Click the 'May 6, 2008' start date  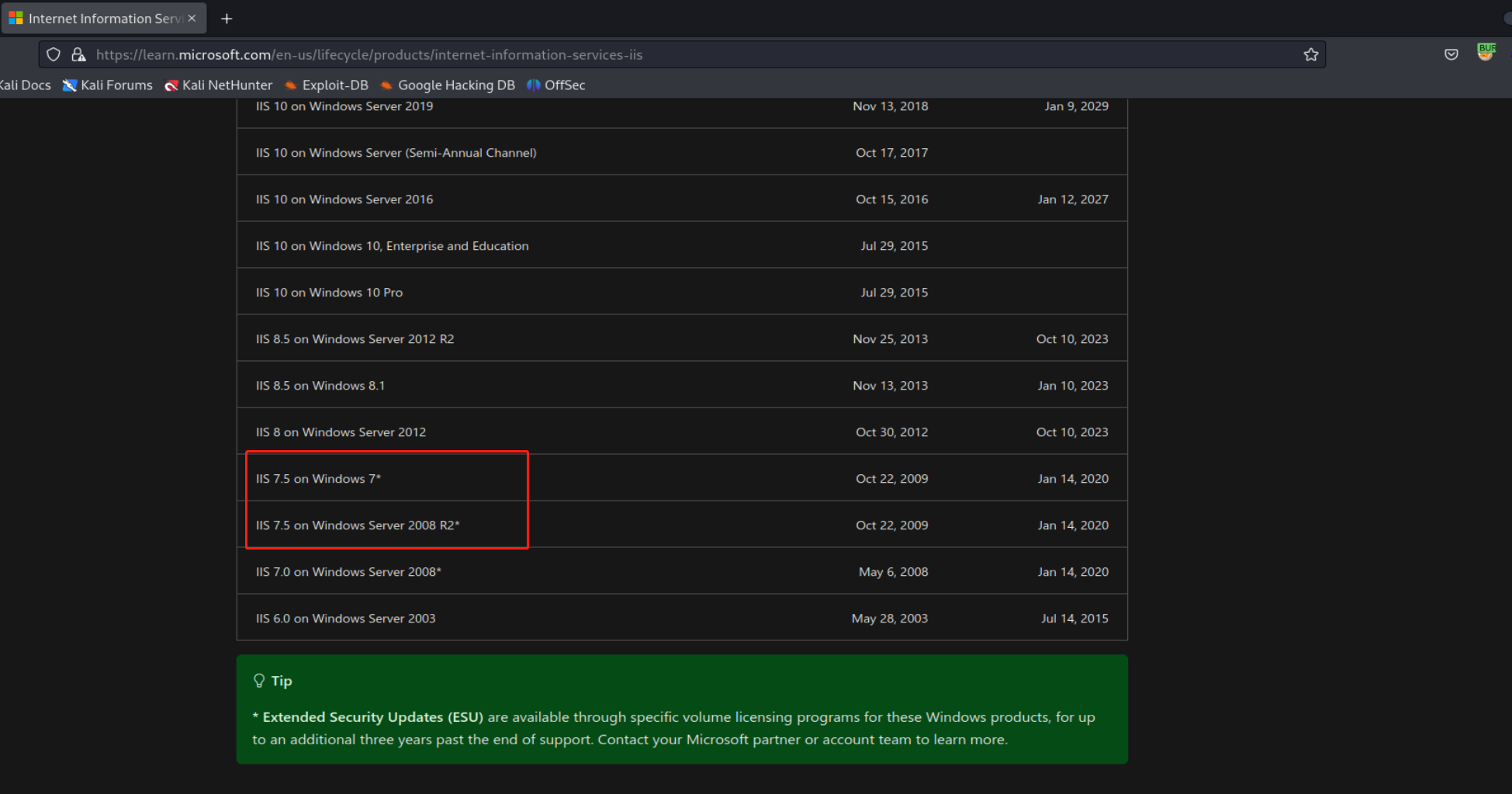894,572
